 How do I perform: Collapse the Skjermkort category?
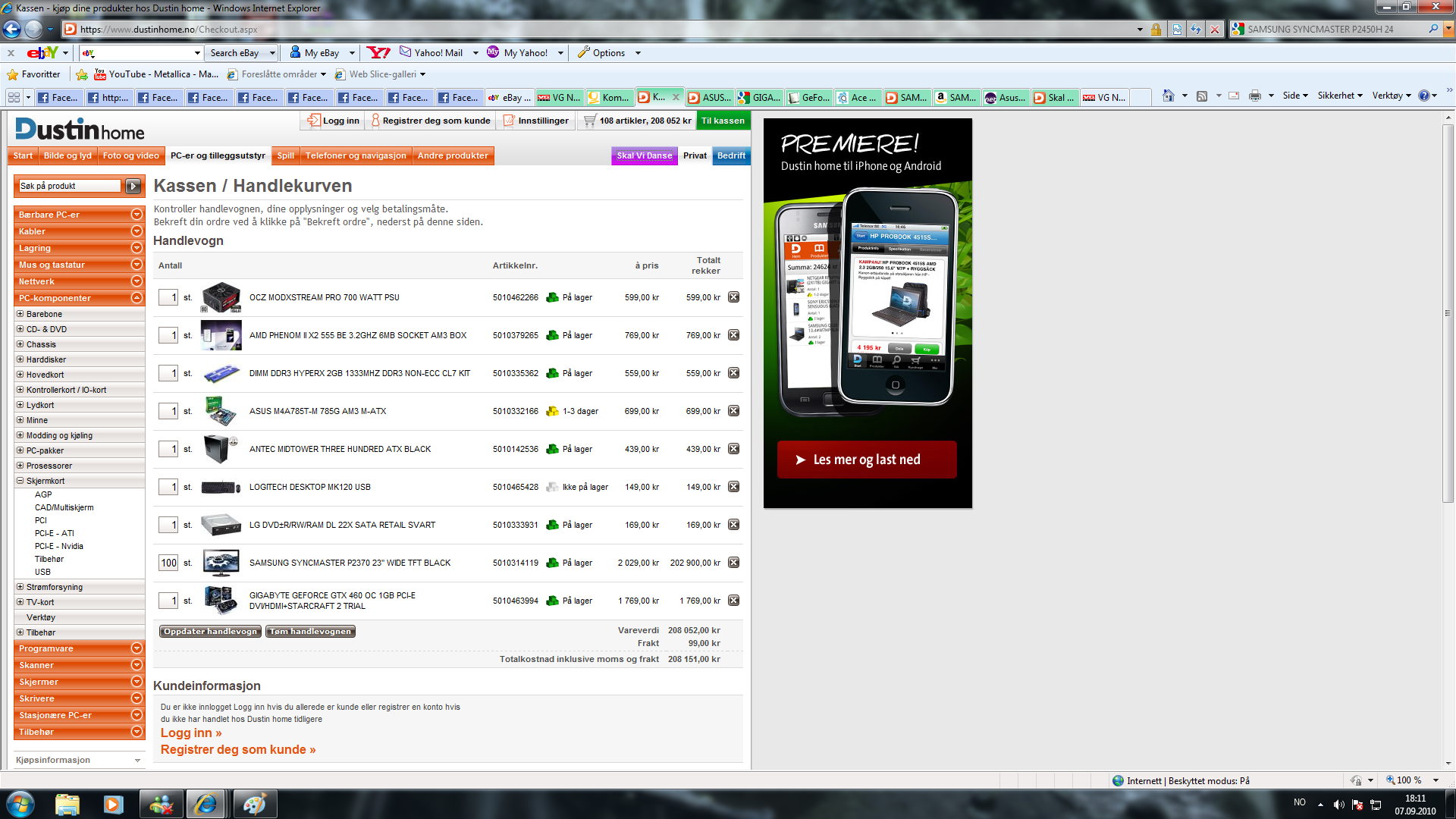pyautogui.click(x=20, y=481)
